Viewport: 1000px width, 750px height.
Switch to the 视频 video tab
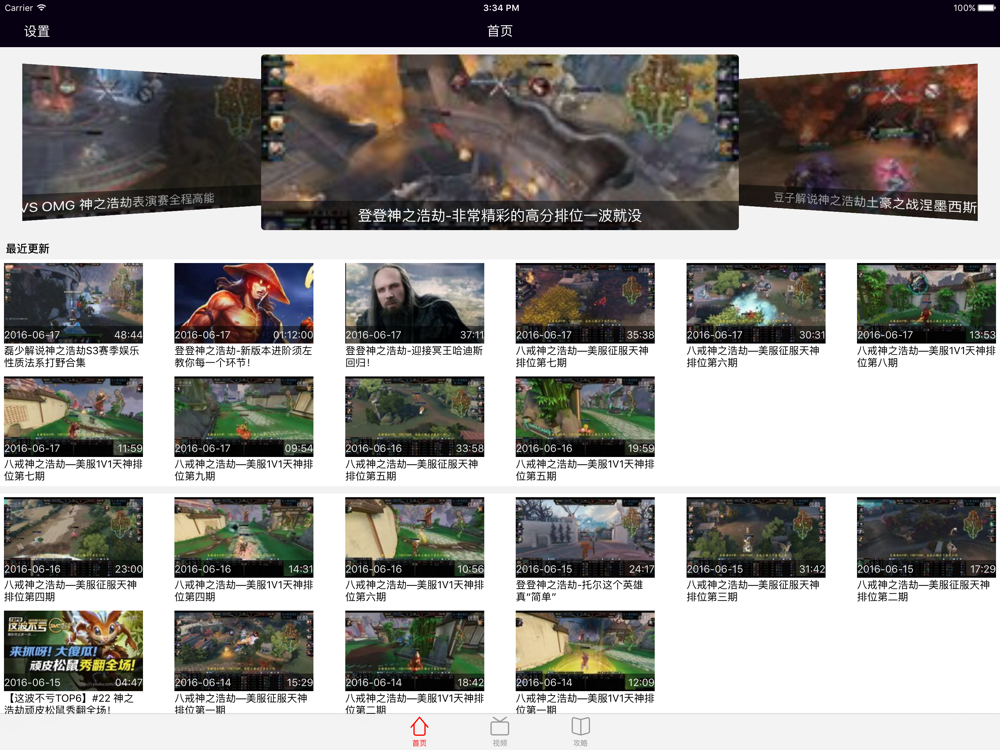(x=499, y=731)
